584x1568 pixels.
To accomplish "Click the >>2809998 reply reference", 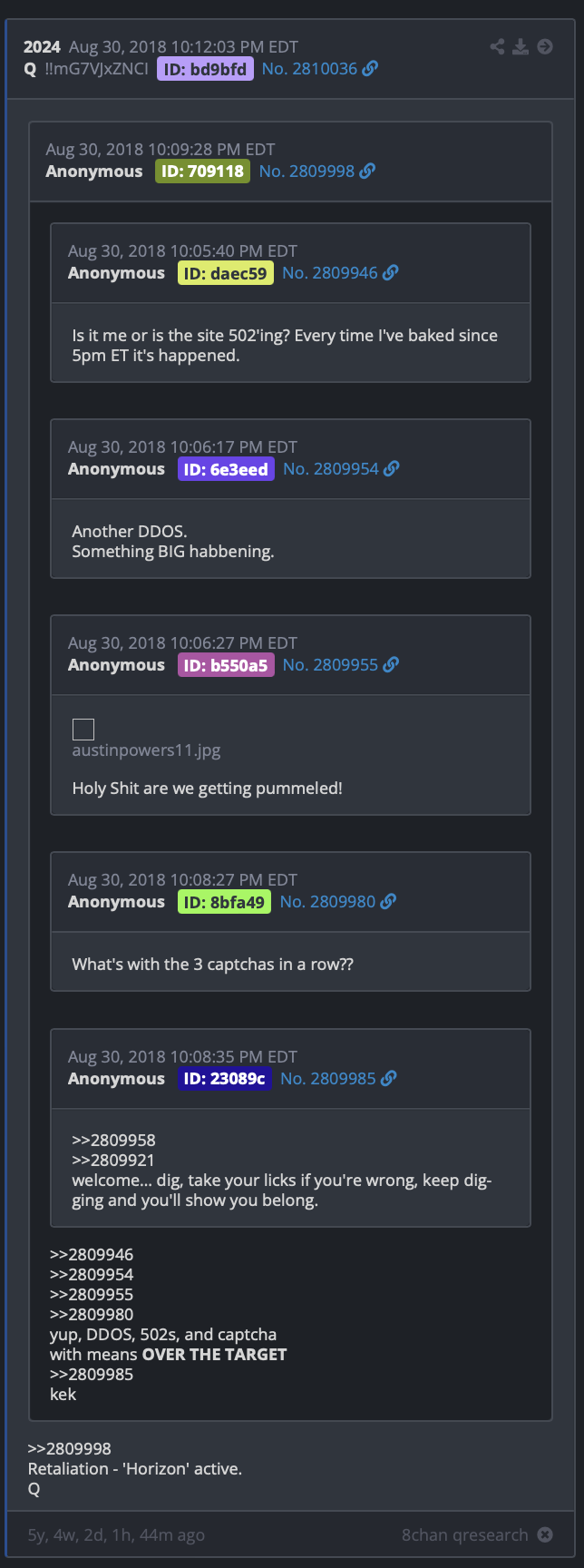I will 70,1449.
